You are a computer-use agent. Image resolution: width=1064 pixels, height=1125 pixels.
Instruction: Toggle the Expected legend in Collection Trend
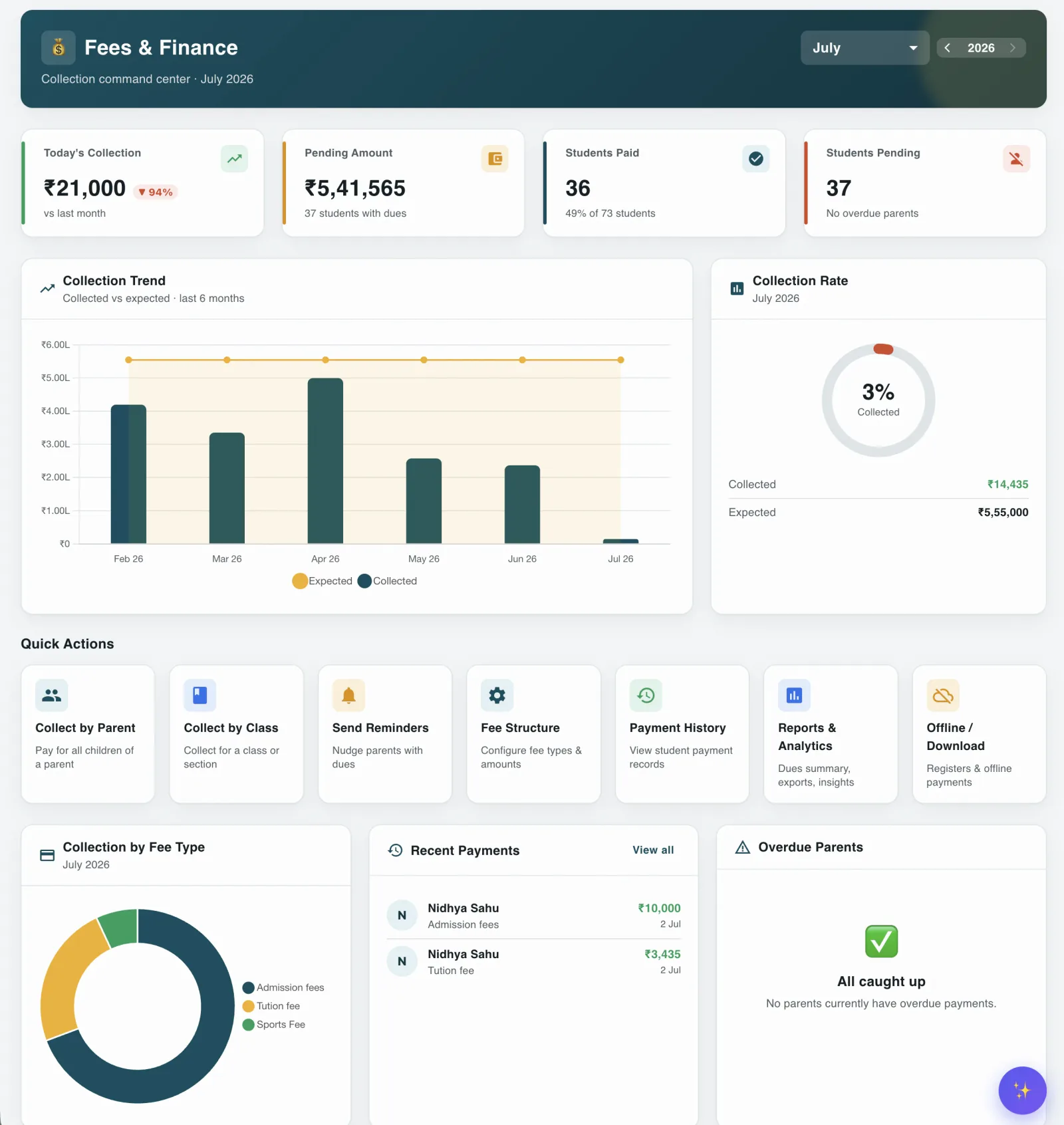coord(323,581)
